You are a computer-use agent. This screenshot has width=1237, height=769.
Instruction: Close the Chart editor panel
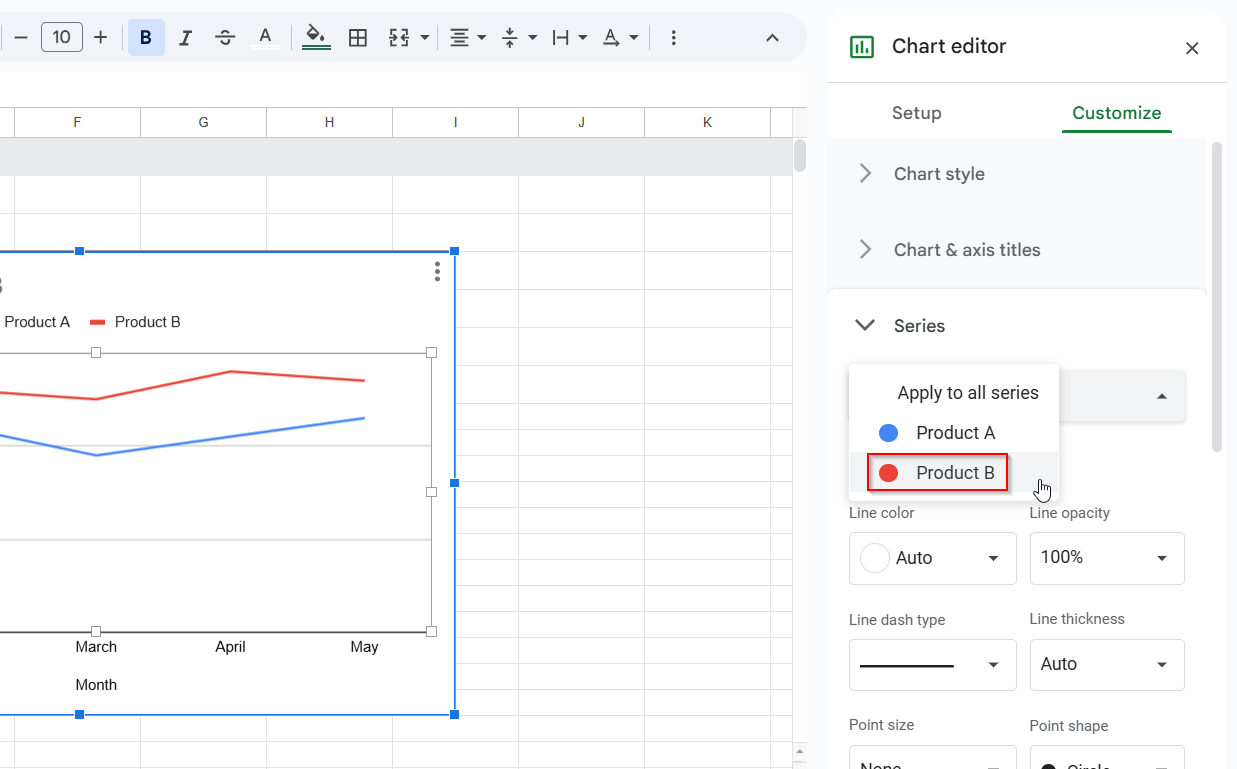pyautogui.click(x=1192, y=48)
